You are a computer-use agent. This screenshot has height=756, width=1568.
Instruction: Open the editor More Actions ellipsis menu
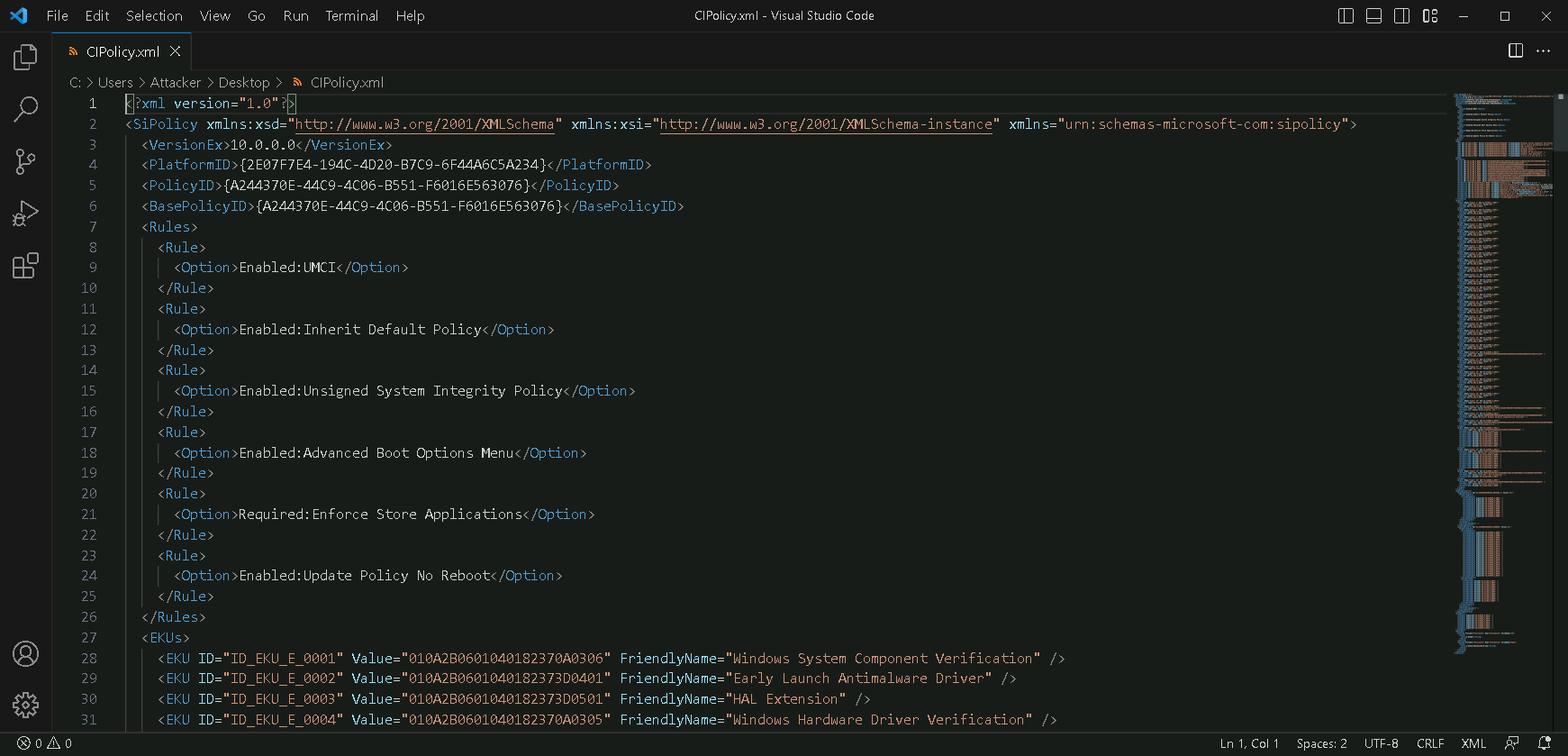pos(1544,50)
